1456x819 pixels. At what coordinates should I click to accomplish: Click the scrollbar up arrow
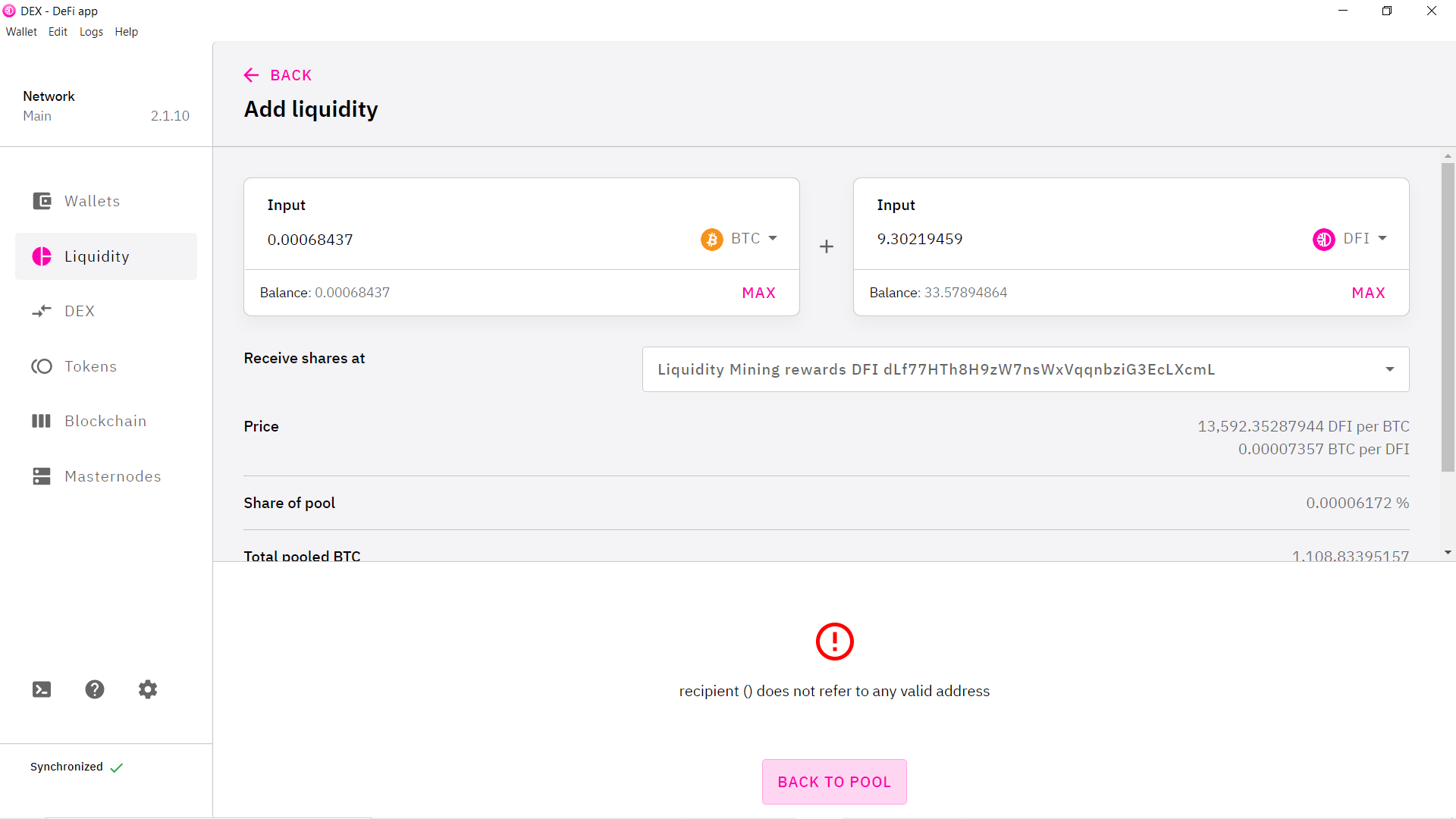pyautogui.click(x=1448, y=155)
